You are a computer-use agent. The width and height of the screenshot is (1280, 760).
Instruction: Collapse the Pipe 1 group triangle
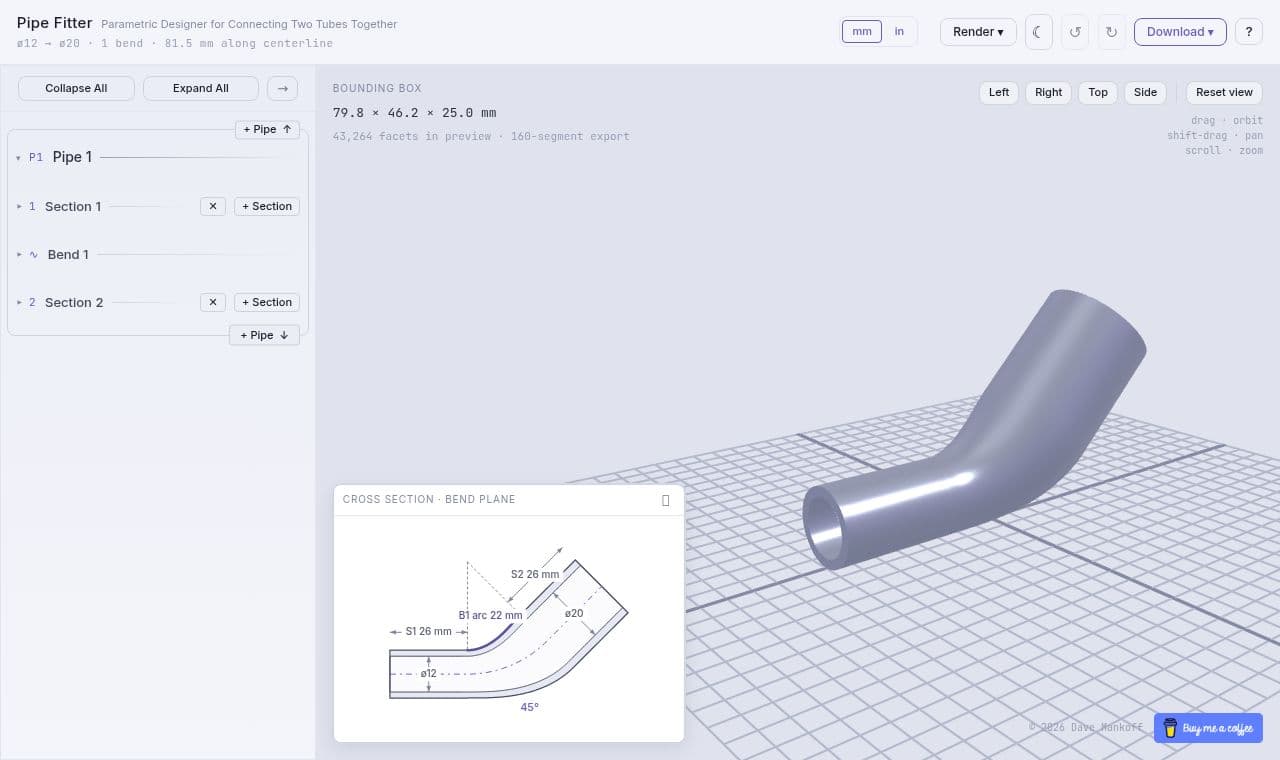[x=18, y=158]
